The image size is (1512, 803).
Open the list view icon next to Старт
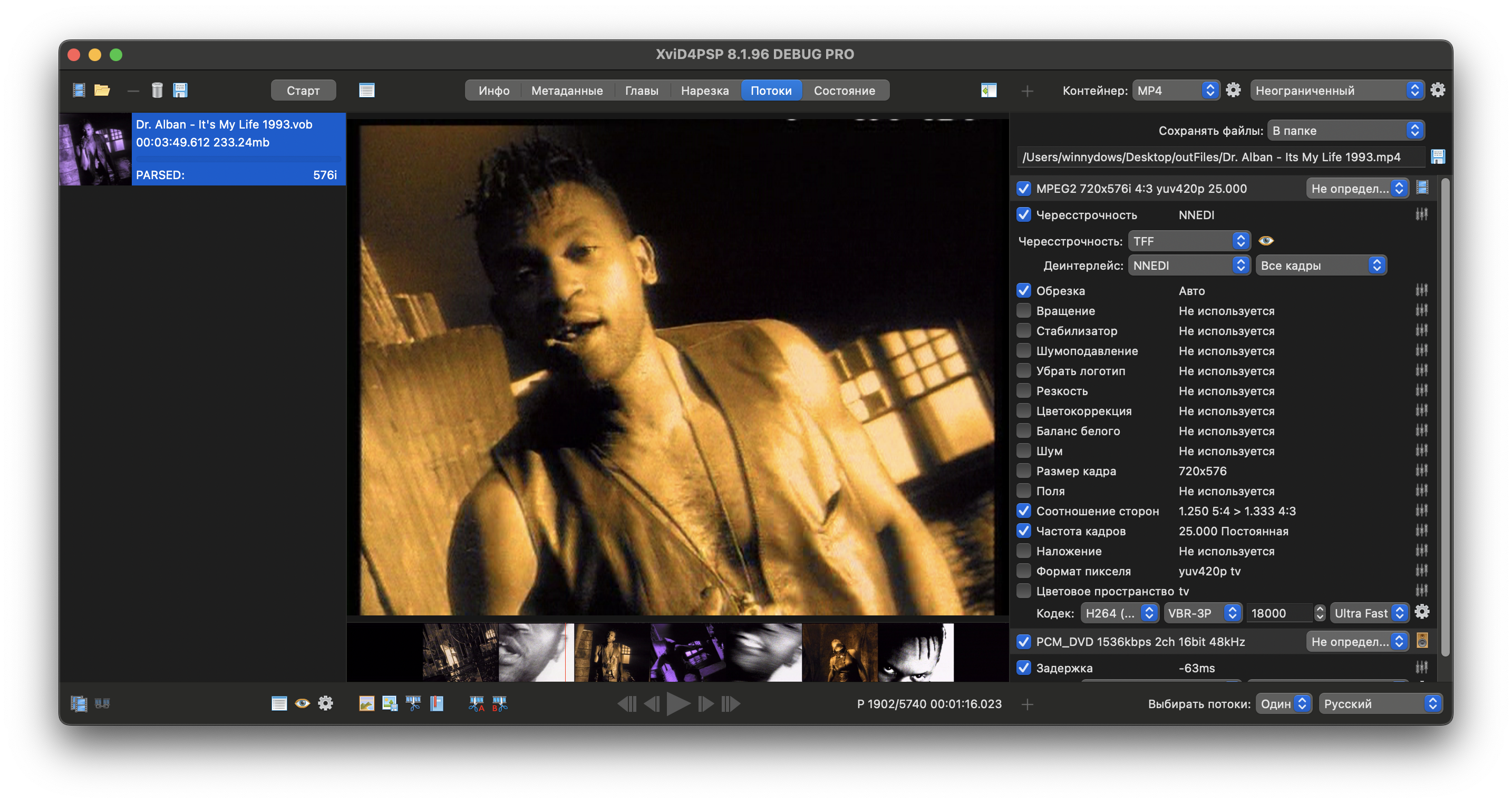(x=367, y=90)
